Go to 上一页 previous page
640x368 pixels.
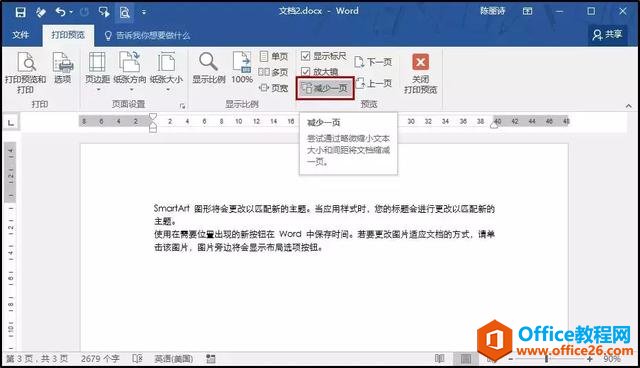[373, 84]
